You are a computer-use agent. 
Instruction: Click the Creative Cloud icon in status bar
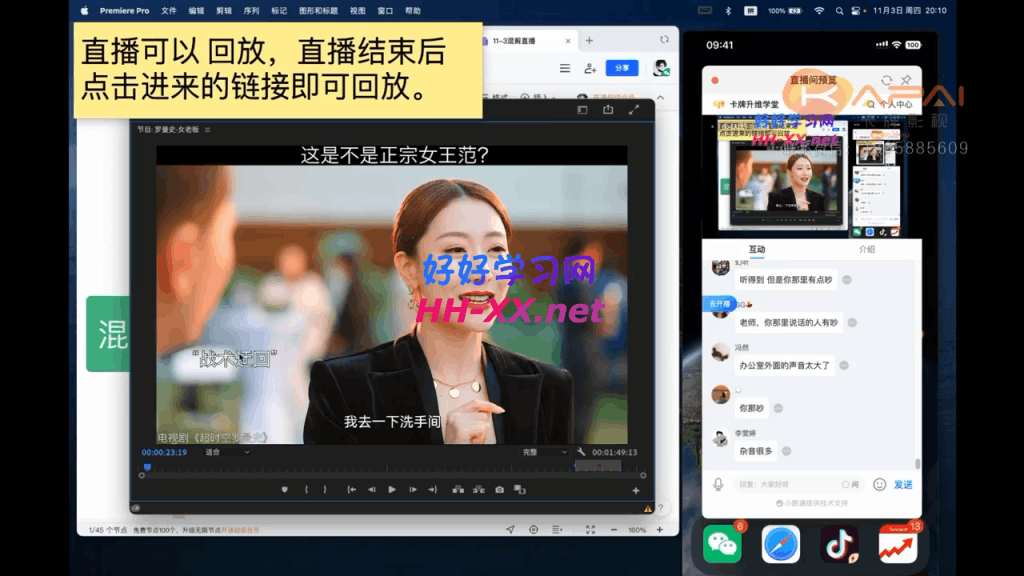click(136, 508)
